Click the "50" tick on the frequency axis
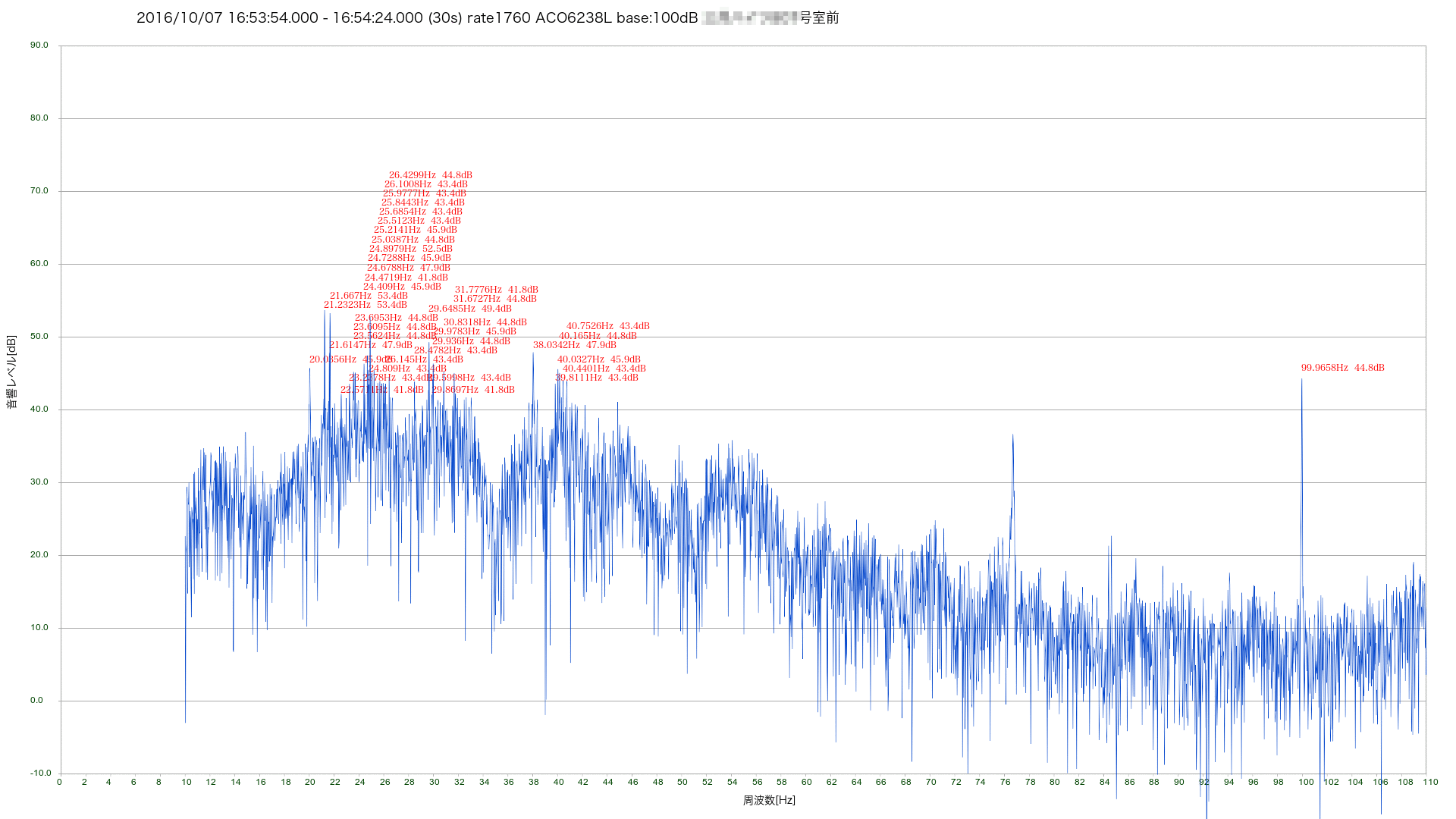Viewport: 1456px width, 819px height. tap(682, 782)
